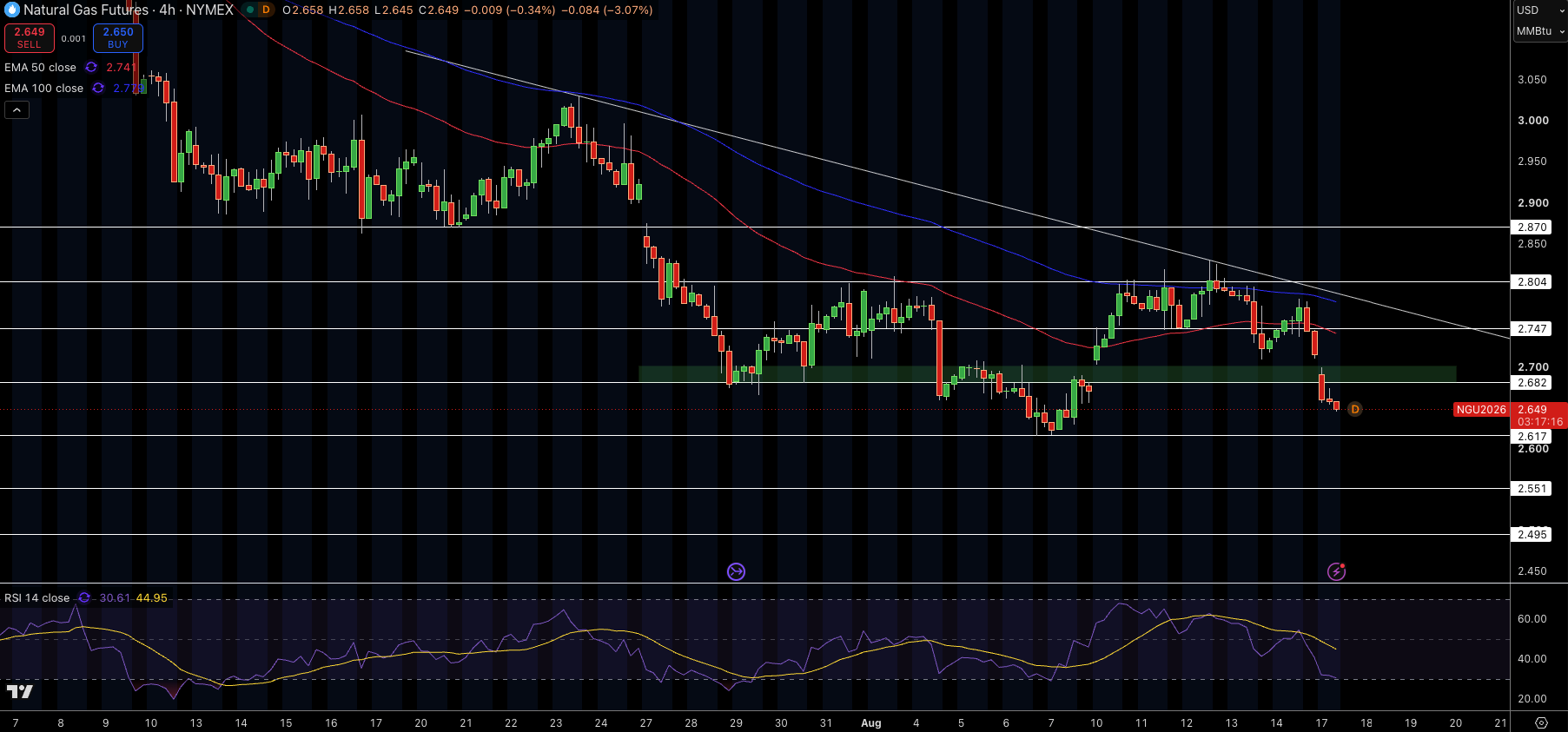Click the green market status dot

[249, 10]
